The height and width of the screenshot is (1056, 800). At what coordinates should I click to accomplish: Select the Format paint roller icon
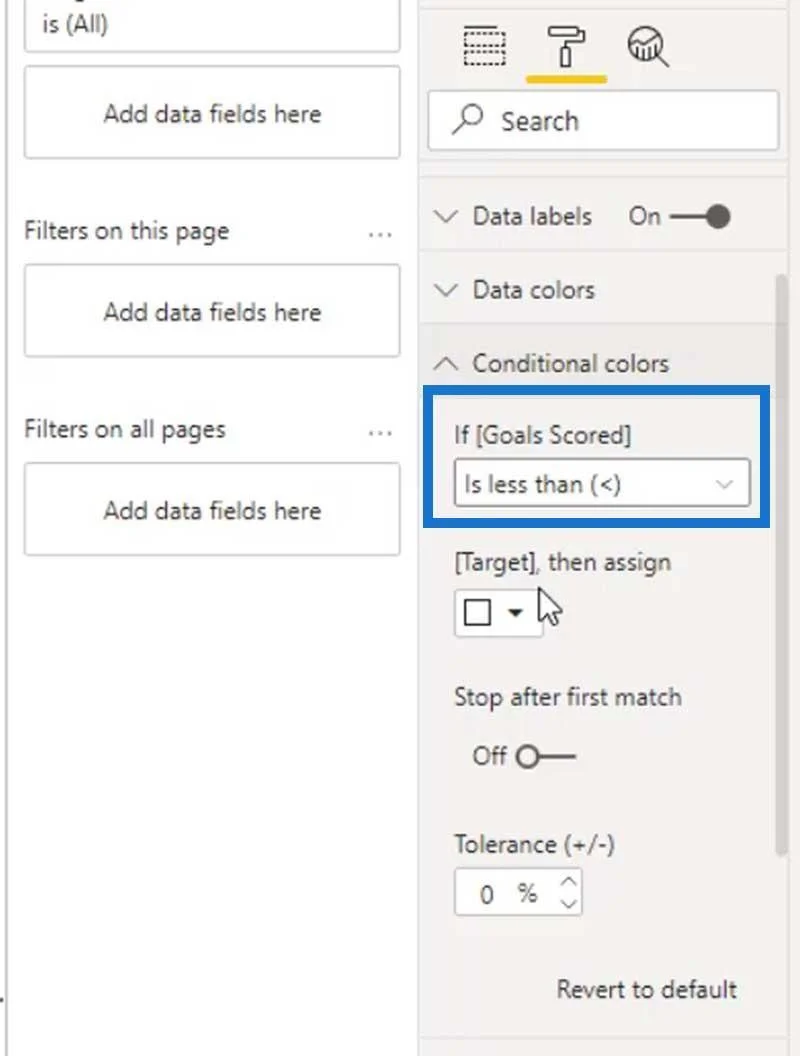point(566,46)
